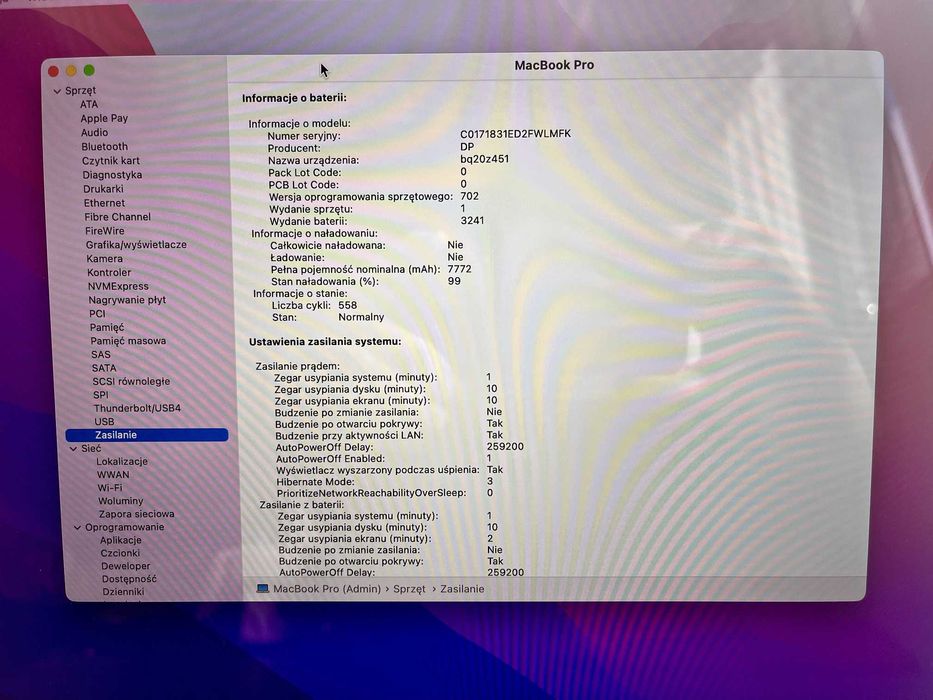This screenshot has width=933, height=700.
Task: Click MacBook Pro (Admin) path segment
Action: [x=327, y=589]
